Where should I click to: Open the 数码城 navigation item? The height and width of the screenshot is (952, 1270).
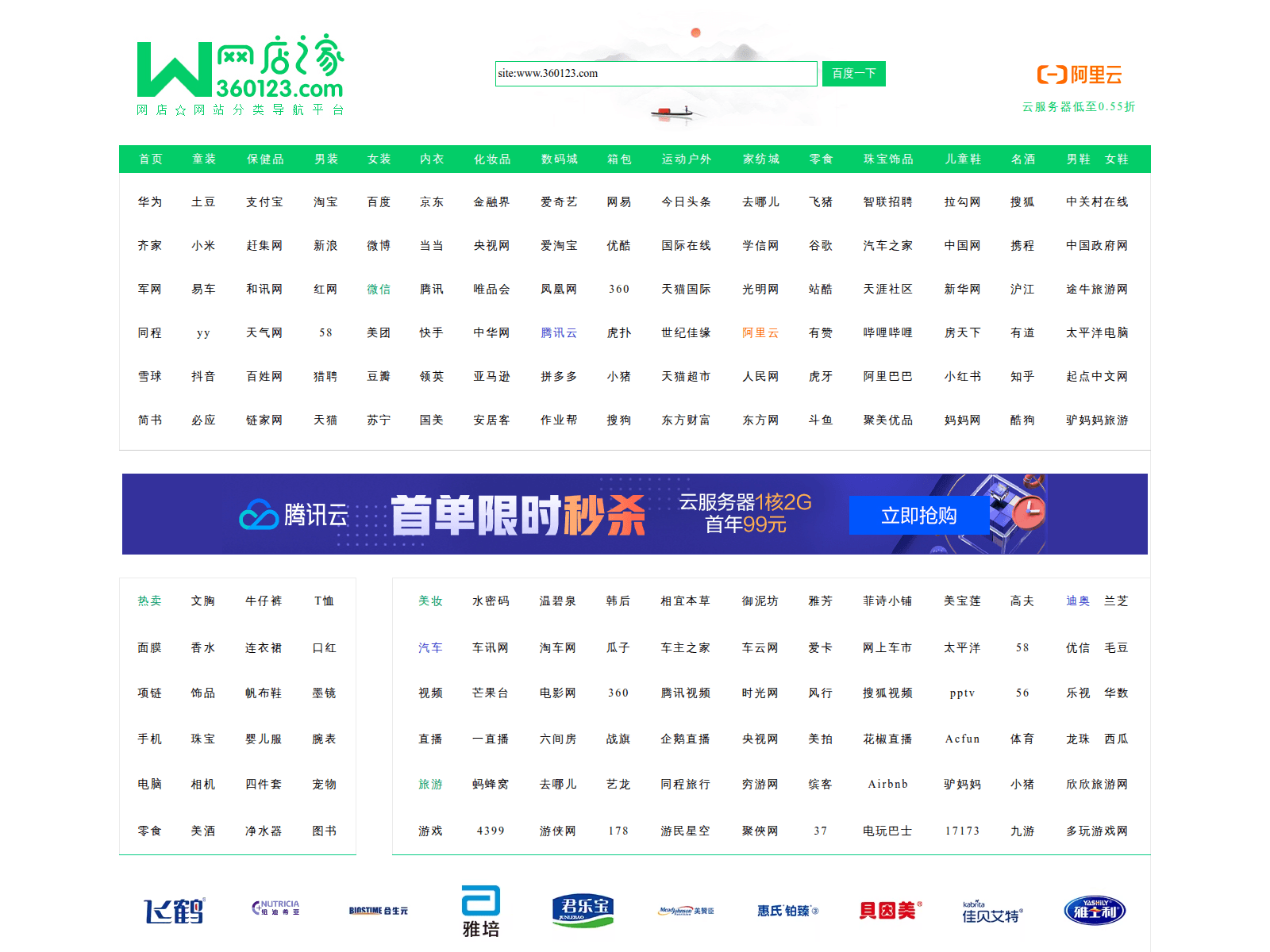pos(560,159)
